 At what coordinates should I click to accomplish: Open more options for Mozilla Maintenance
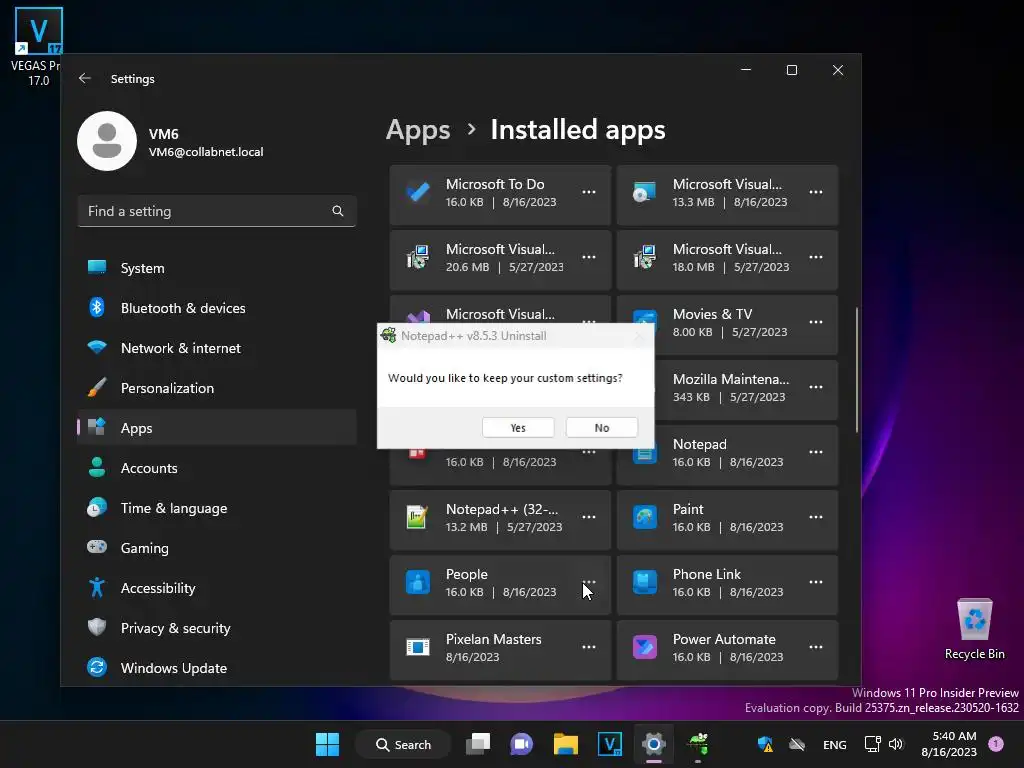816,387
